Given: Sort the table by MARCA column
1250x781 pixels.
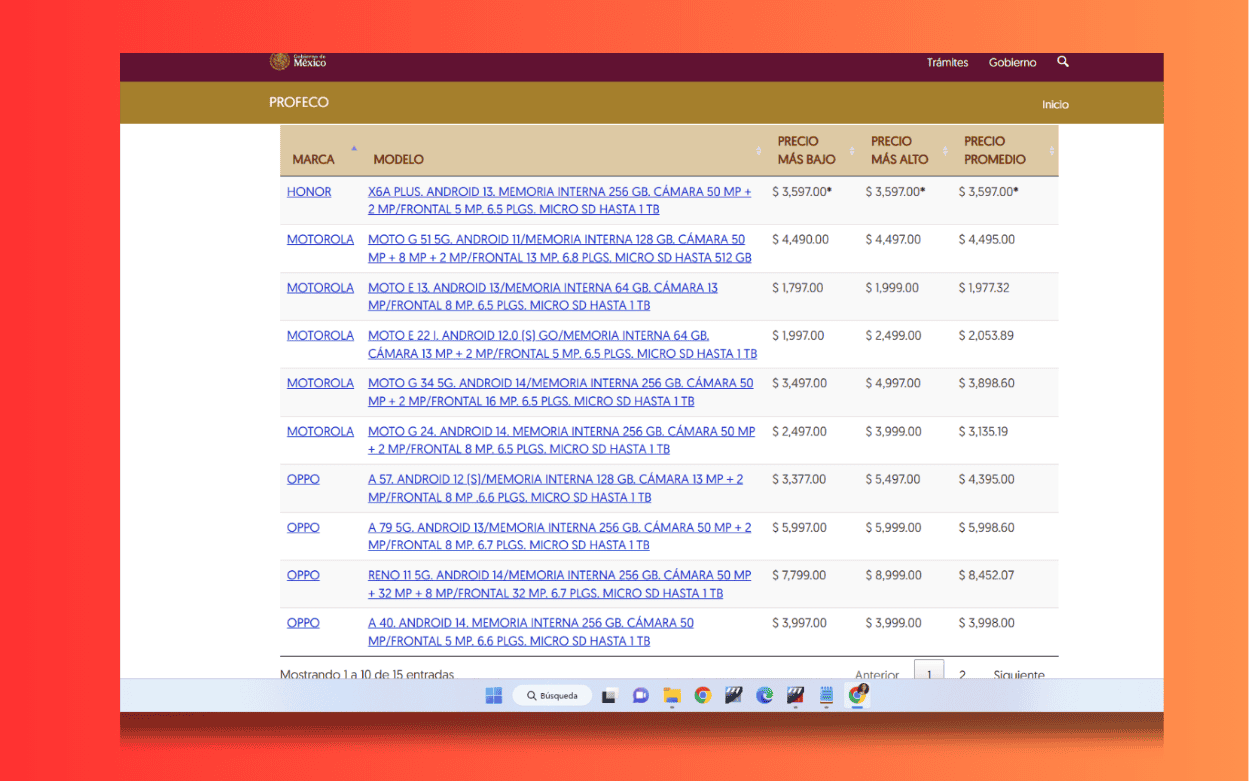Looking at the screenshot, I should (313, 159).
